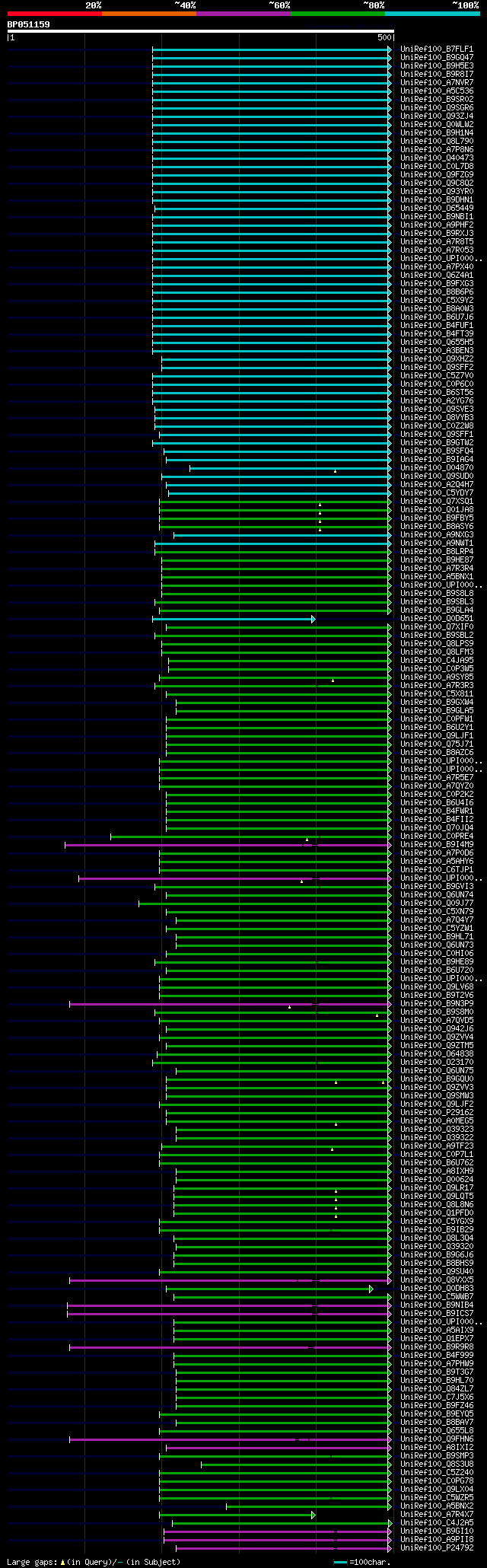Click label UniRef100_A2YG76
This screenshot has width=487, height=1568.
click(437, 401)
